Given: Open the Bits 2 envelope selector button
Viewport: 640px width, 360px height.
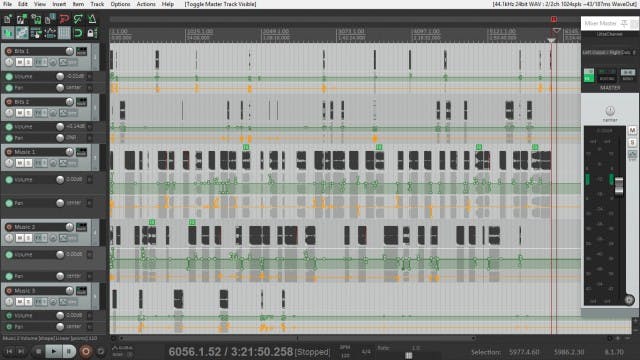Looking at the screenshot, I should [x=63, y=113].
